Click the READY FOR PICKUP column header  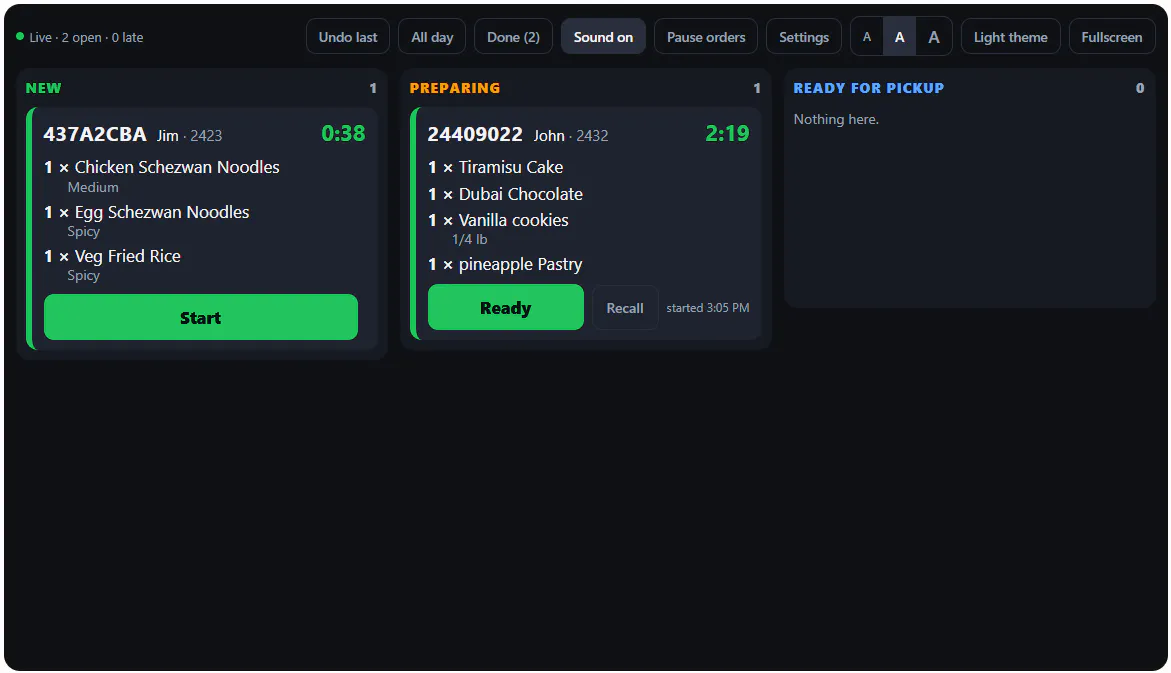[x=869, y=88]
